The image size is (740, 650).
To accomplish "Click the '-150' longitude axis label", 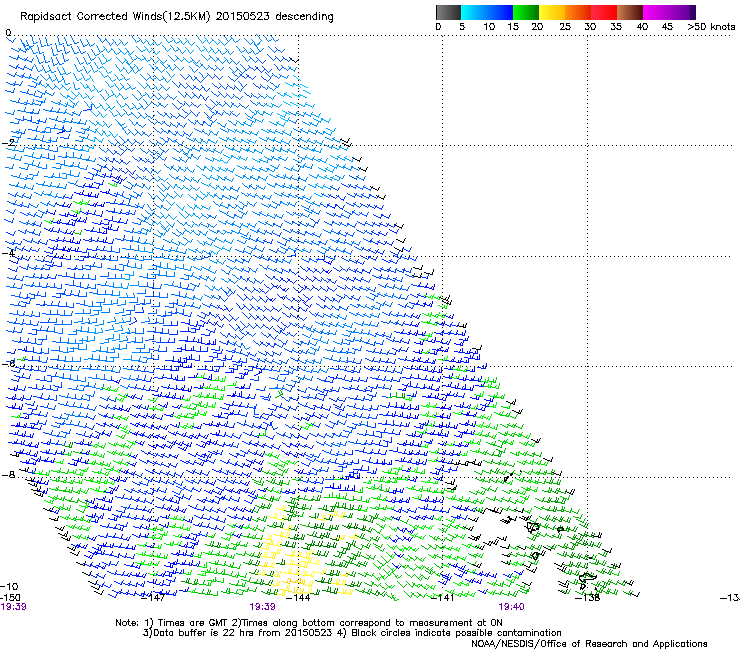I will tap(10, 598).
